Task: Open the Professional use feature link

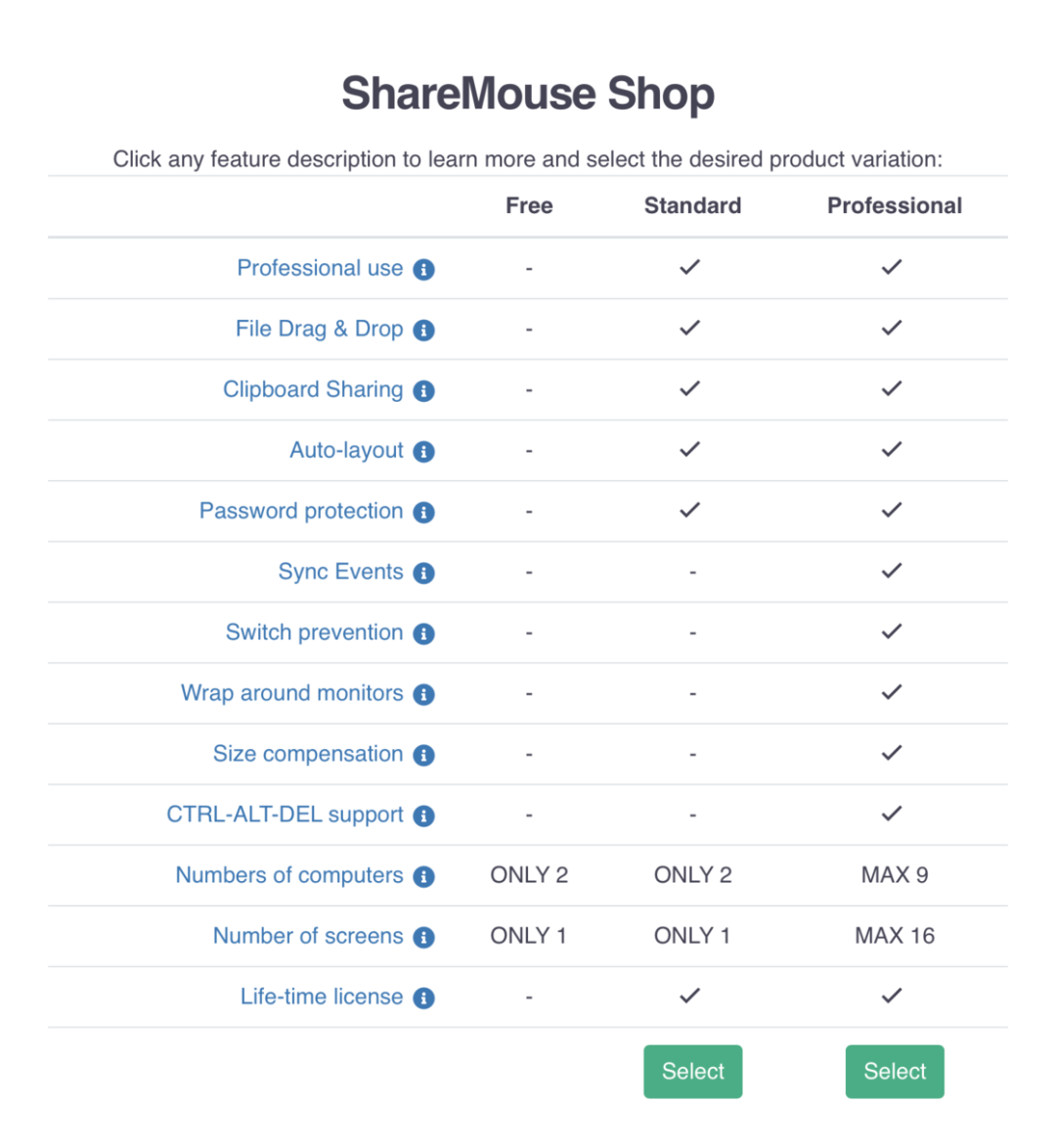Action: click(320, 268)
